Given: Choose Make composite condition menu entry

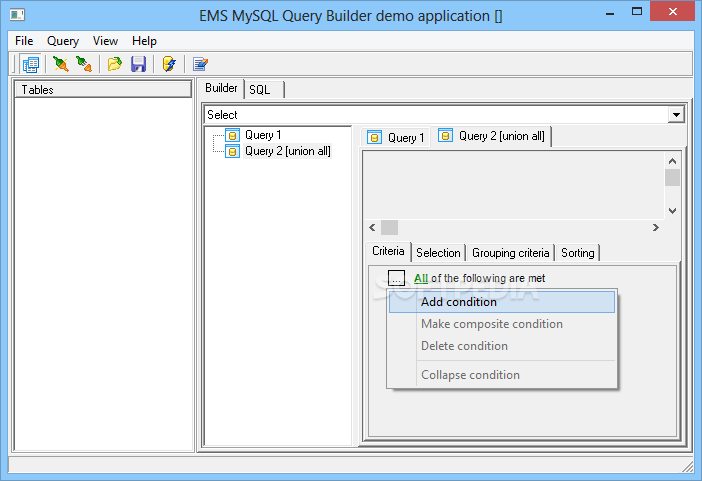Looking at the screenshot, I should click(x=502, y=324).
